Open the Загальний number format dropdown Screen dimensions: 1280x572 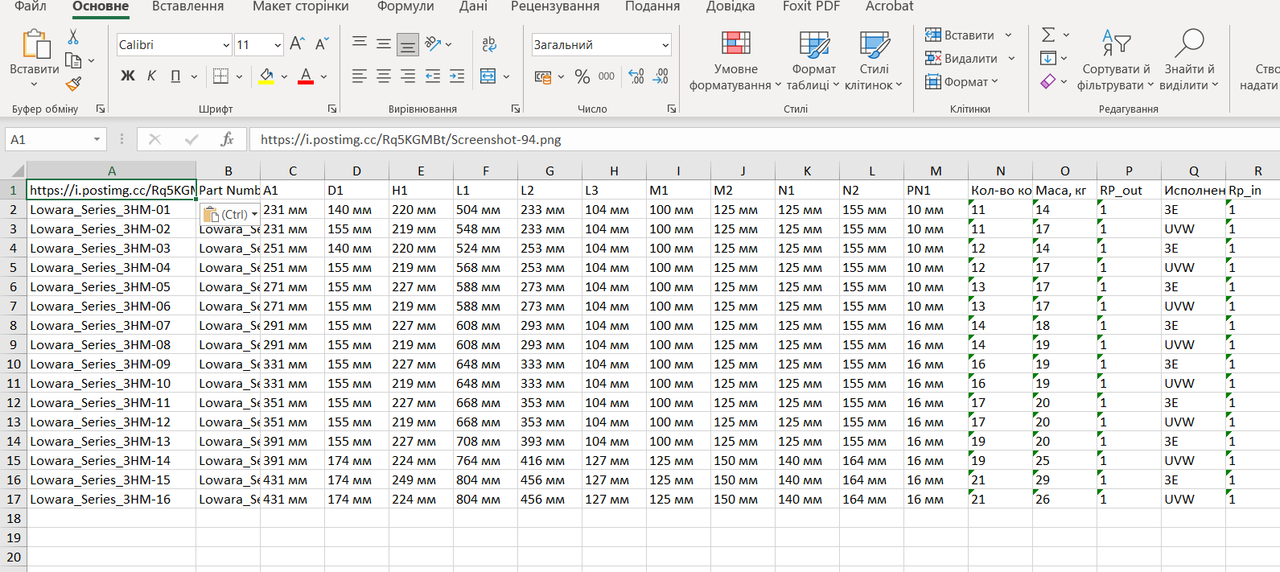pyautogui.click(x=665, y=45)
